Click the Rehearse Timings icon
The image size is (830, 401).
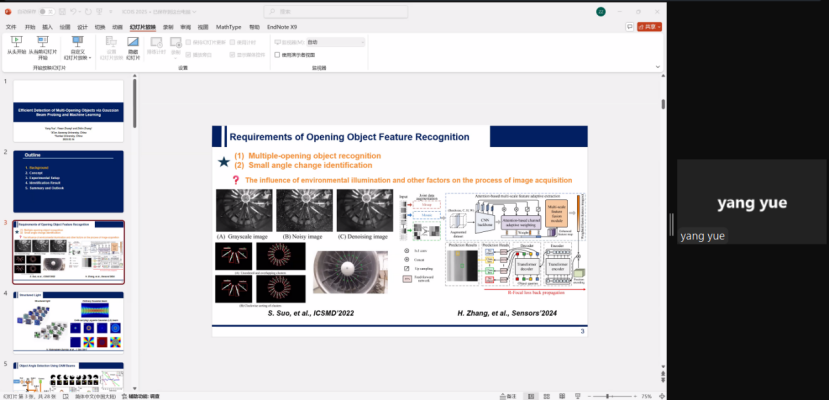pyautogui.click(x=156, y=42)
